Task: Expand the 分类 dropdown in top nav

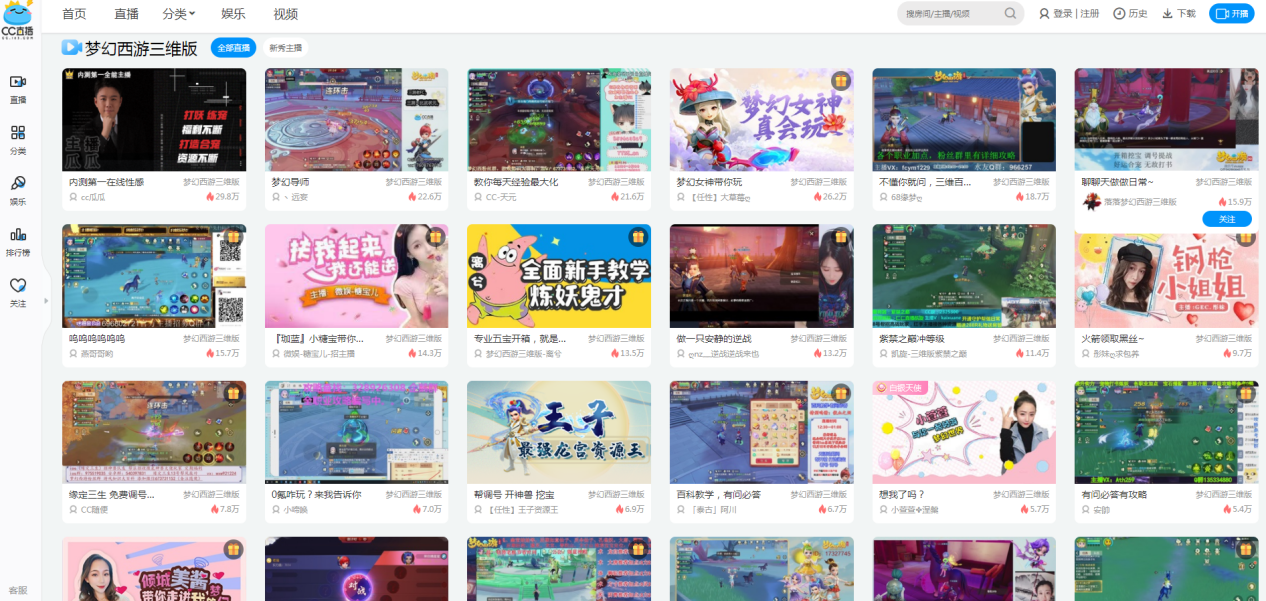Action: click(179, 14)
